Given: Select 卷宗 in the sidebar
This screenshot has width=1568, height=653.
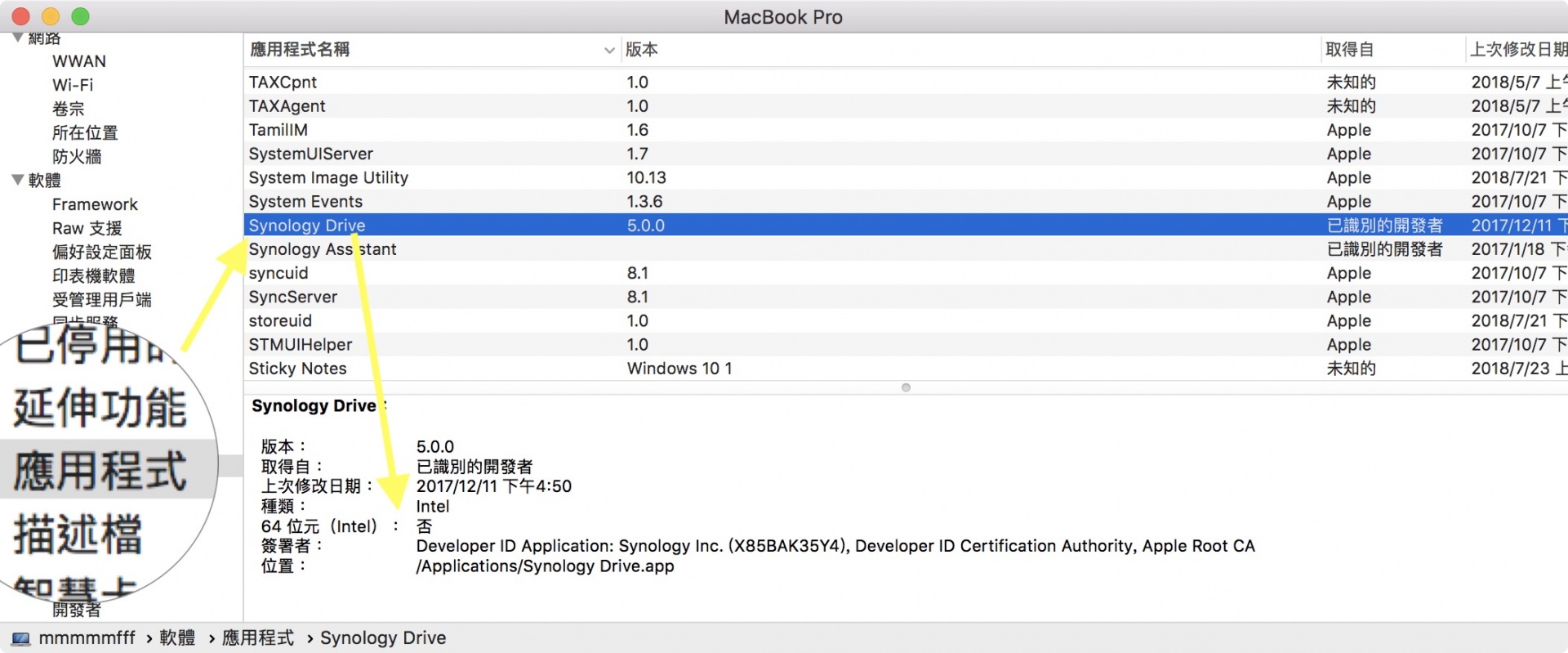Looking at the screenshot, I should tap(69, 109).
